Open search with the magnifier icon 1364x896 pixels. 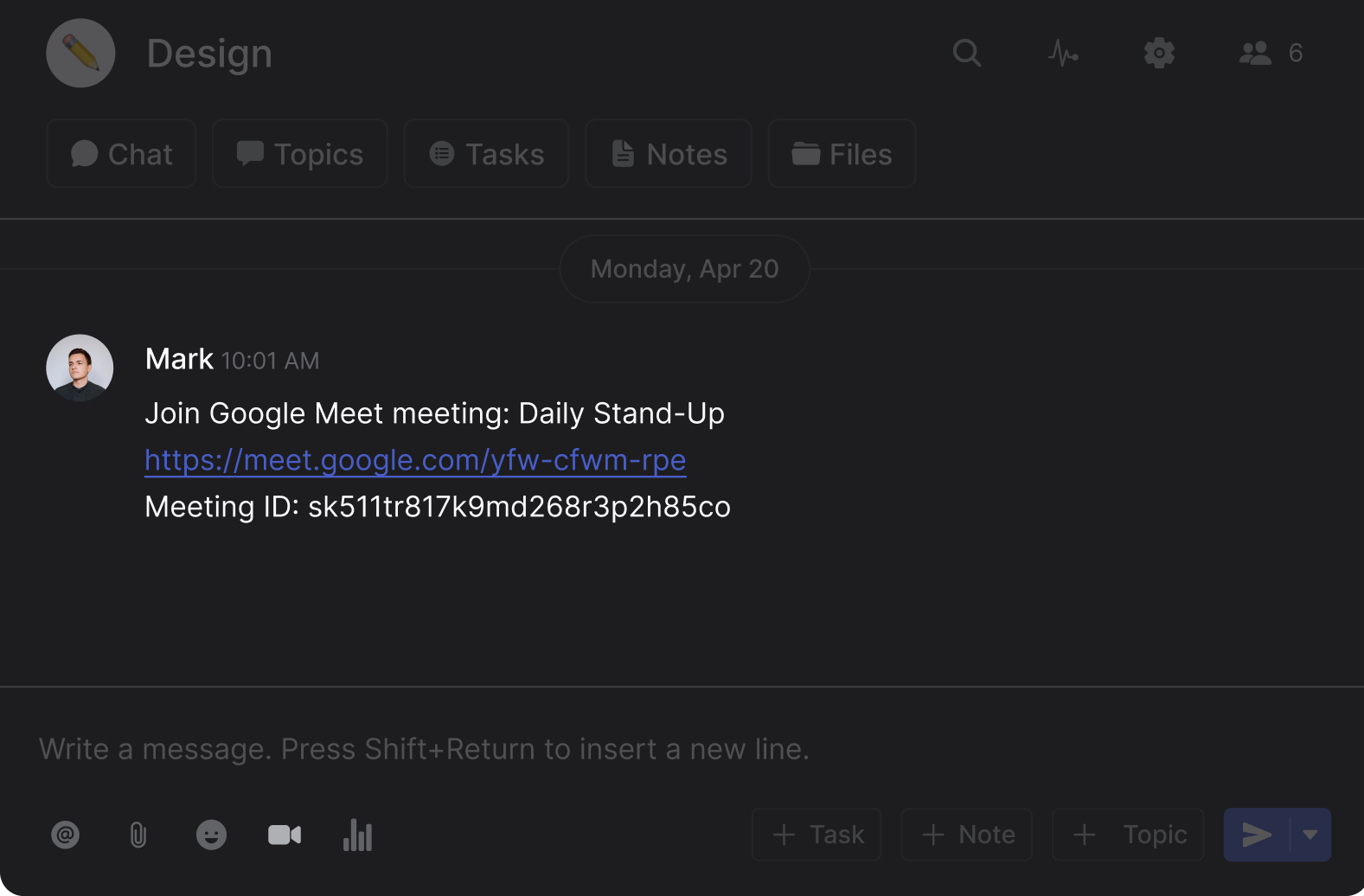(966, 53)
